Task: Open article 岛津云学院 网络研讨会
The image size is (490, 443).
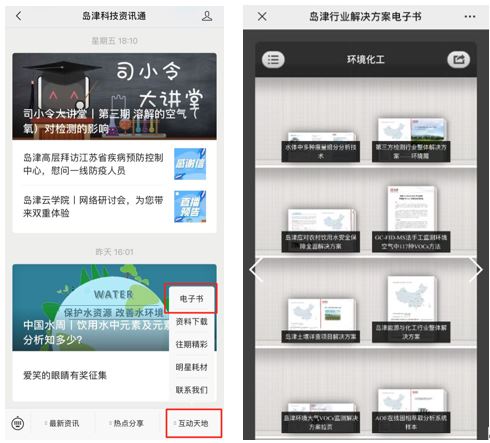Action: 114,207
